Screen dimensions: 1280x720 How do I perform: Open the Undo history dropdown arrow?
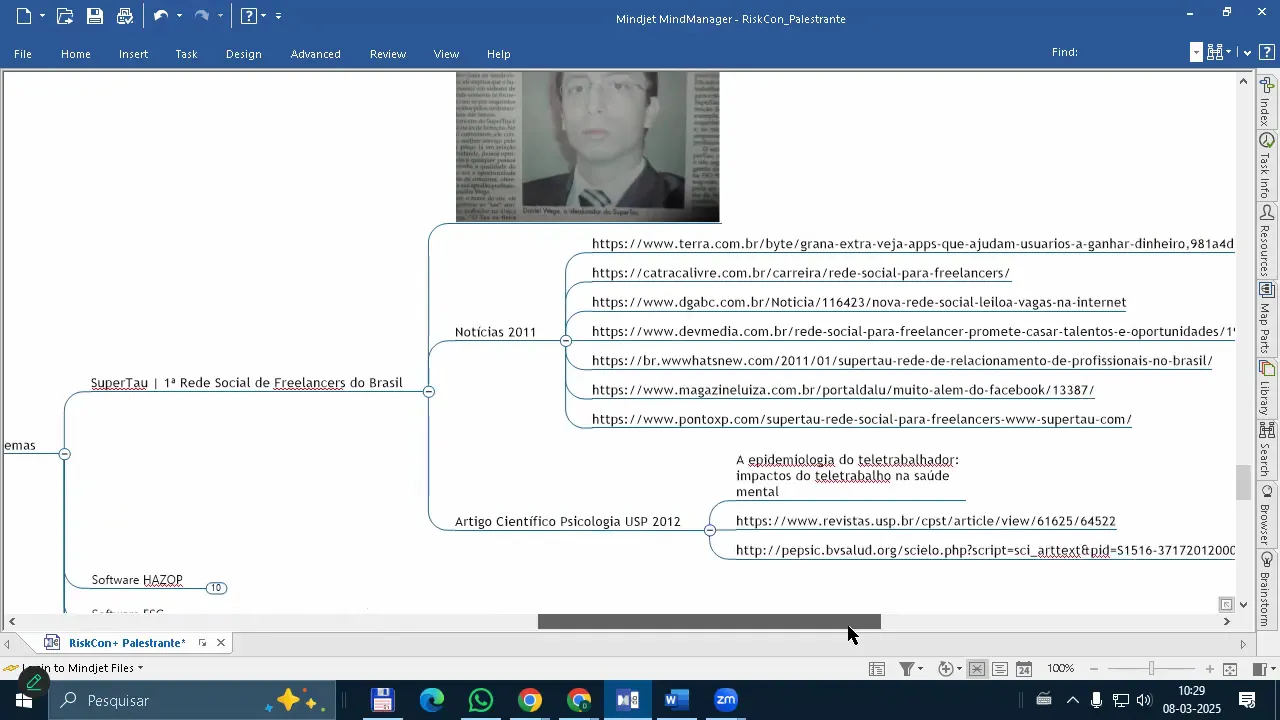(x=179, y=16)
